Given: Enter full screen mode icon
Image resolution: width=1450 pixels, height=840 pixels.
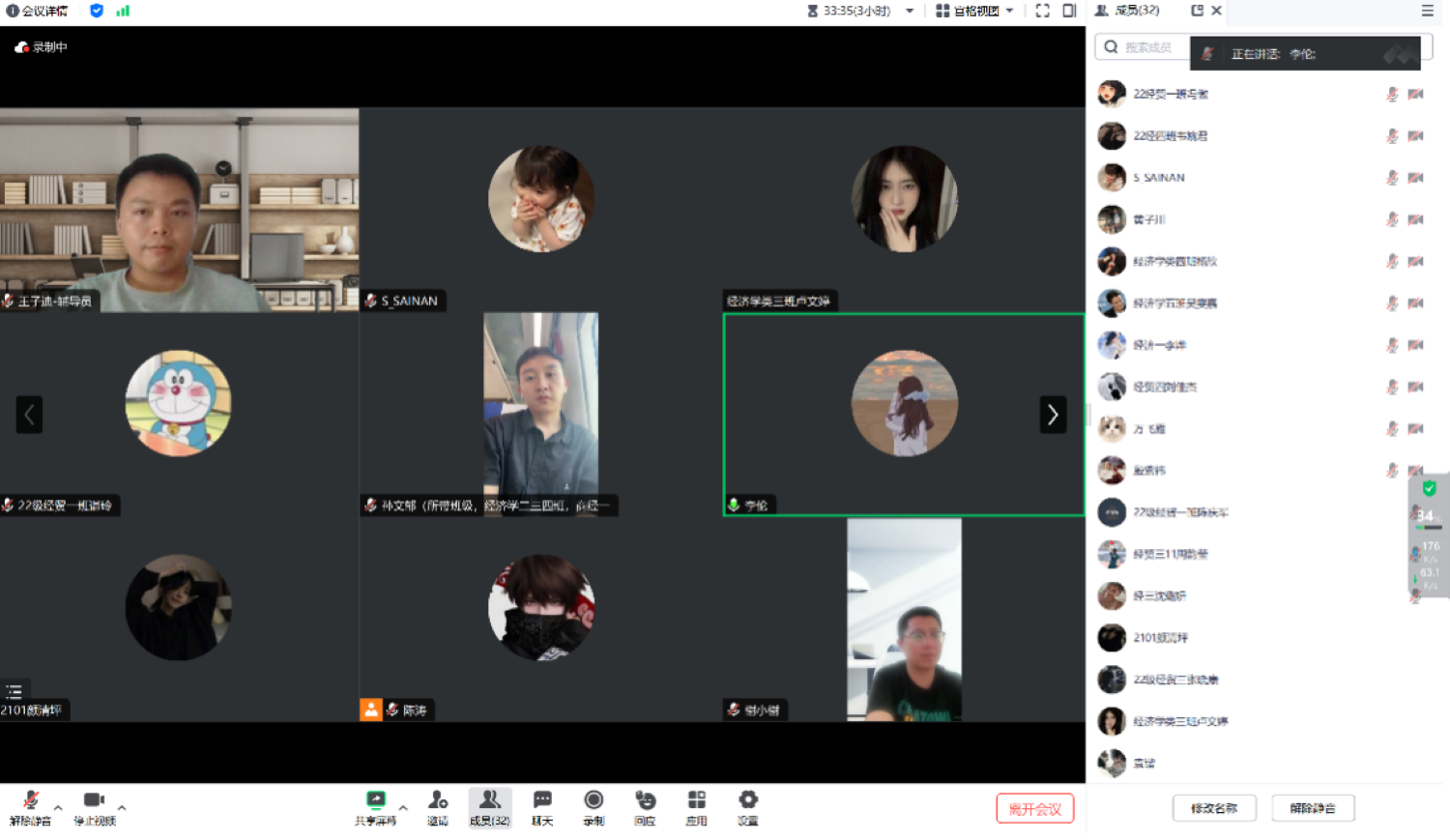Looking at the screenshot, I should [1042, 11].
